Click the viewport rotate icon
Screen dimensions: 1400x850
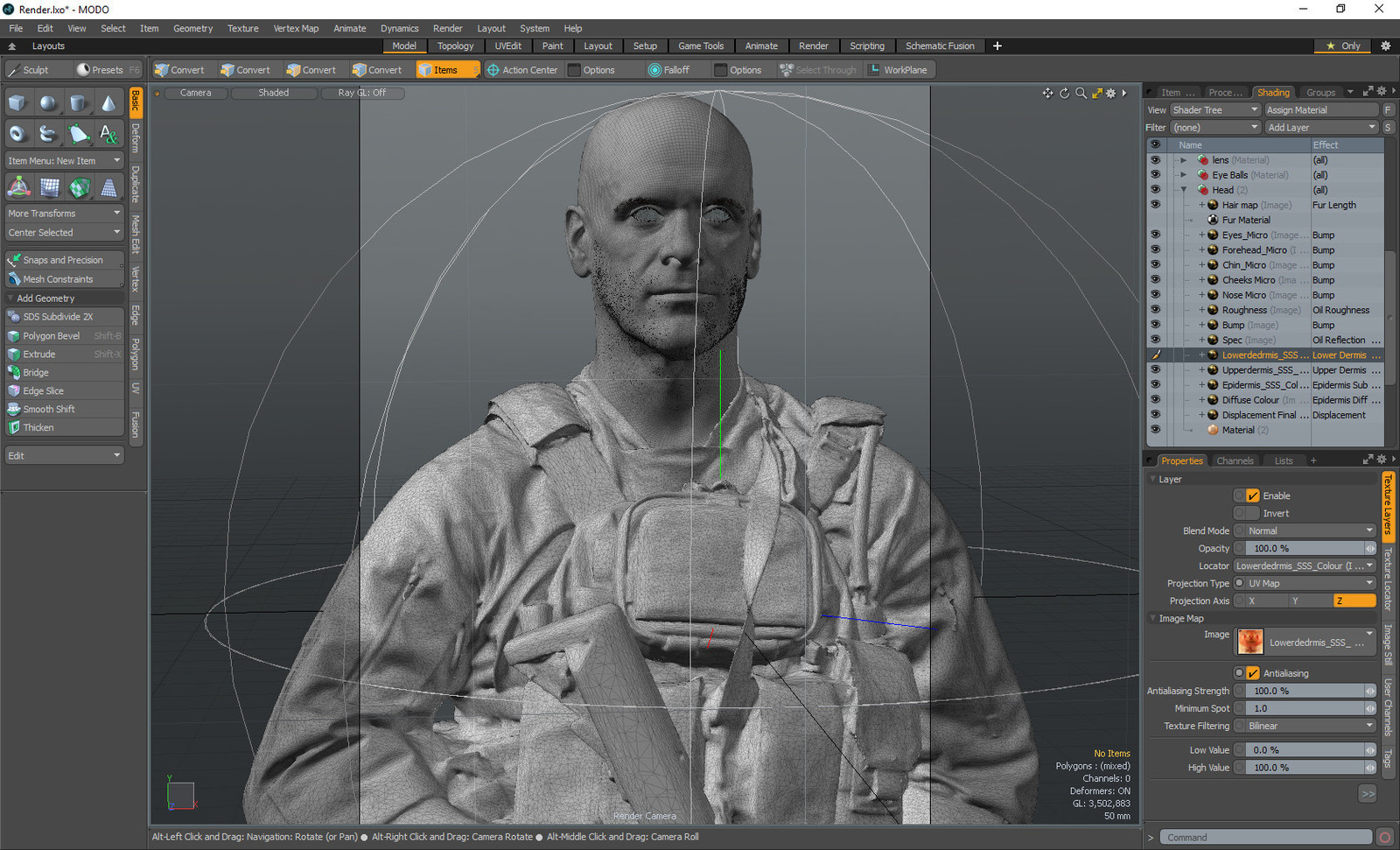pos(1064,93)
